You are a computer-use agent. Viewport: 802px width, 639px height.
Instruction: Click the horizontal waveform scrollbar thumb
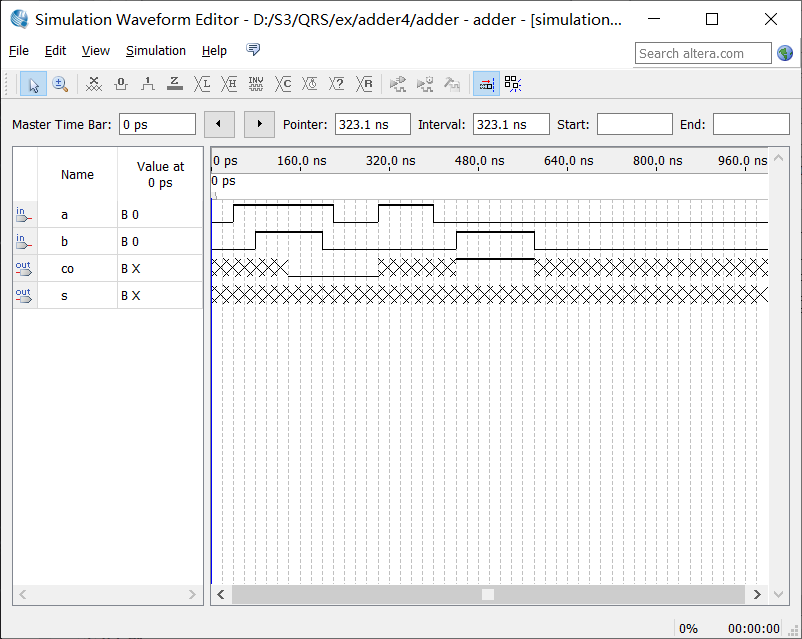488,594
